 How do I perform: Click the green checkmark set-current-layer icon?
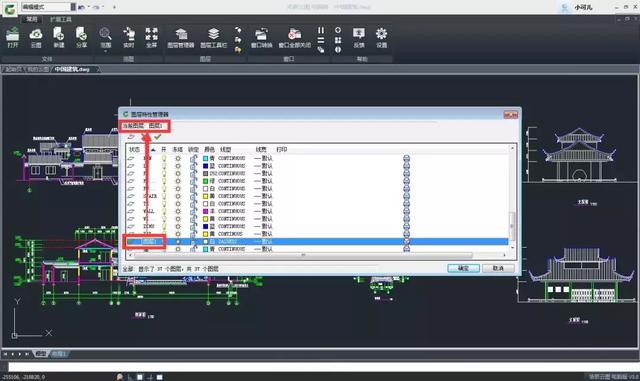coord(158,137)
